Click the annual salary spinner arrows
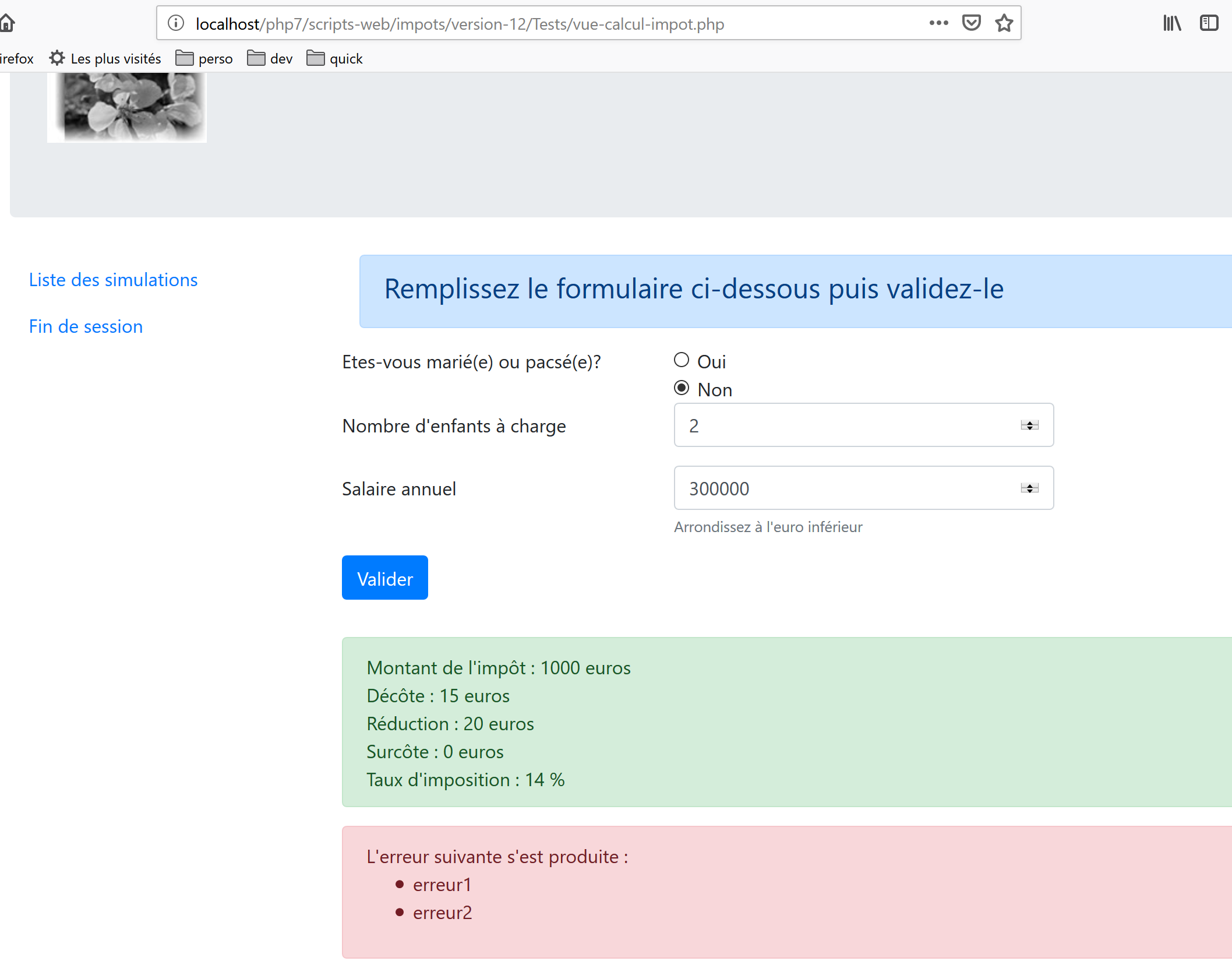The width and height of the screenshot is (1232, 961). [1029, 488]
